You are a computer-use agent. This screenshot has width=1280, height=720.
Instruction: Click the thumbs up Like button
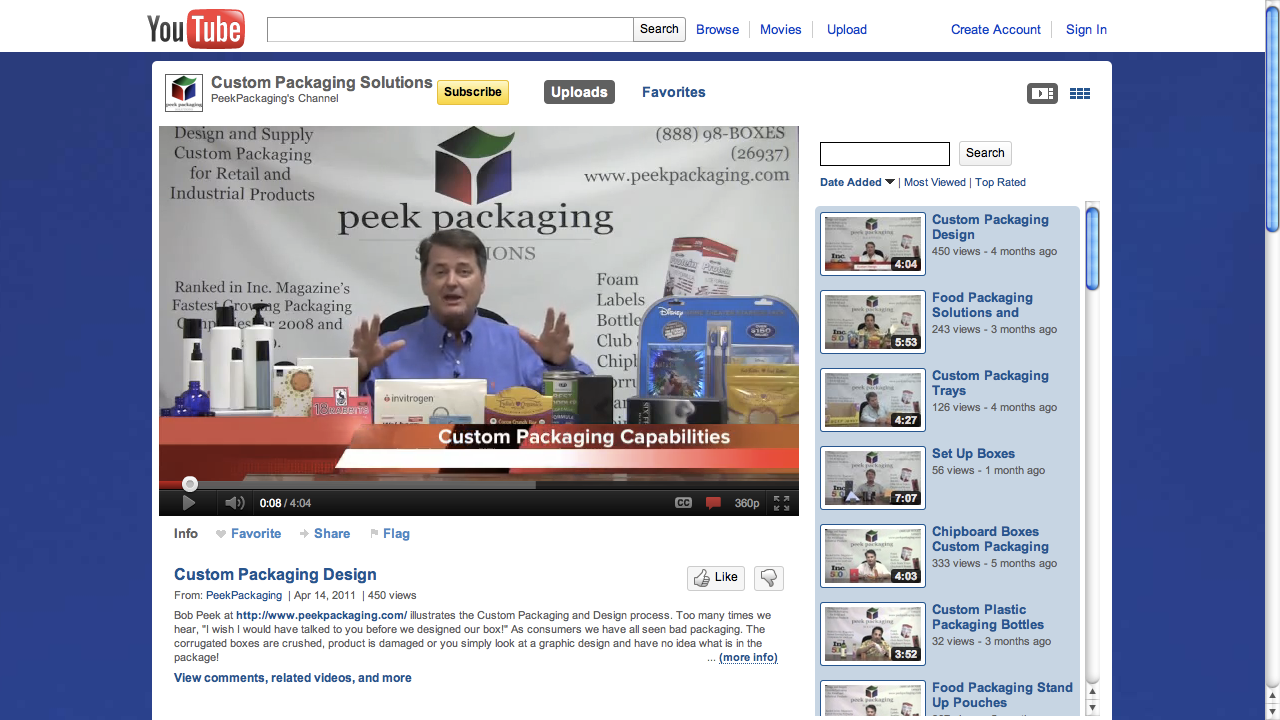pos(715,577)
